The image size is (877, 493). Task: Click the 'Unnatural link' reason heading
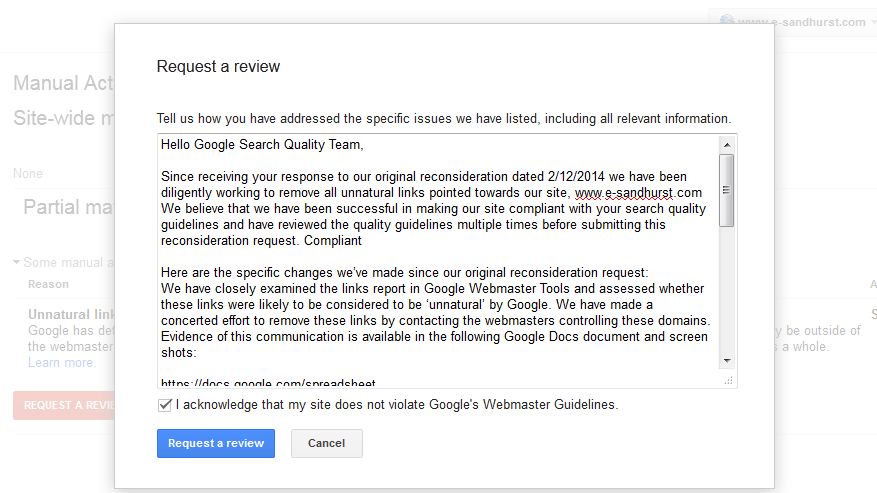(71, 314)
